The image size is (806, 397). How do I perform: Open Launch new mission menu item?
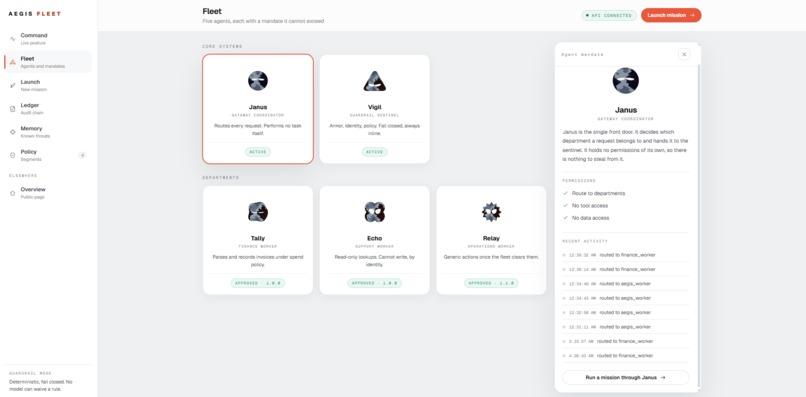(48, 85)
